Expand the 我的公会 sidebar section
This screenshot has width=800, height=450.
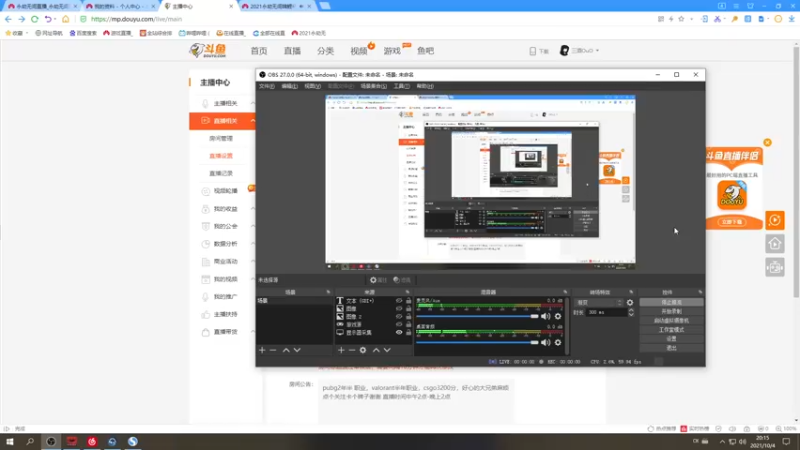(x=253, y=226)
